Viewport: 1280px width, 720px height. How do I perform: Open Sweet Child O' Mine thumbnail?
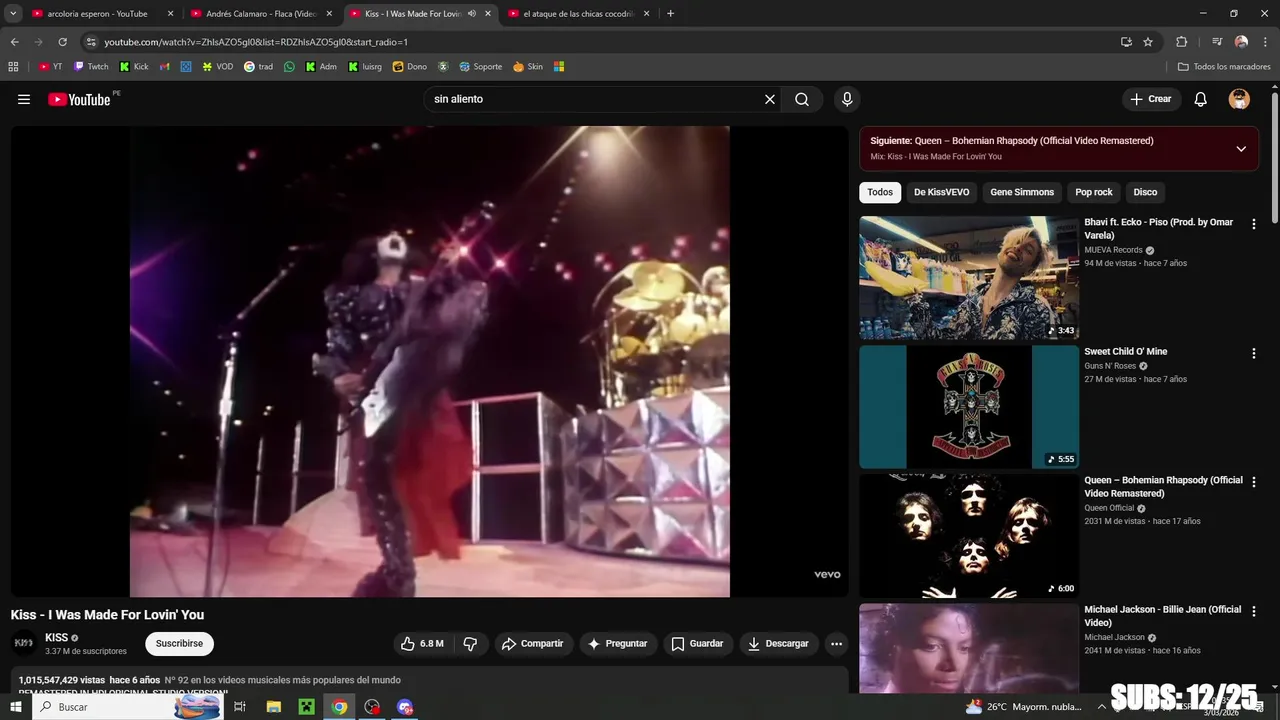(969, 407)
